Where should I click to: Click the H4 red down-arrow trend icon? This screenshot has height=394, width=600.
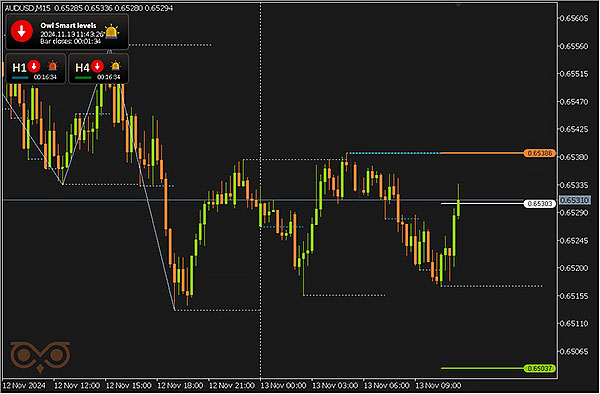[97, 66]
